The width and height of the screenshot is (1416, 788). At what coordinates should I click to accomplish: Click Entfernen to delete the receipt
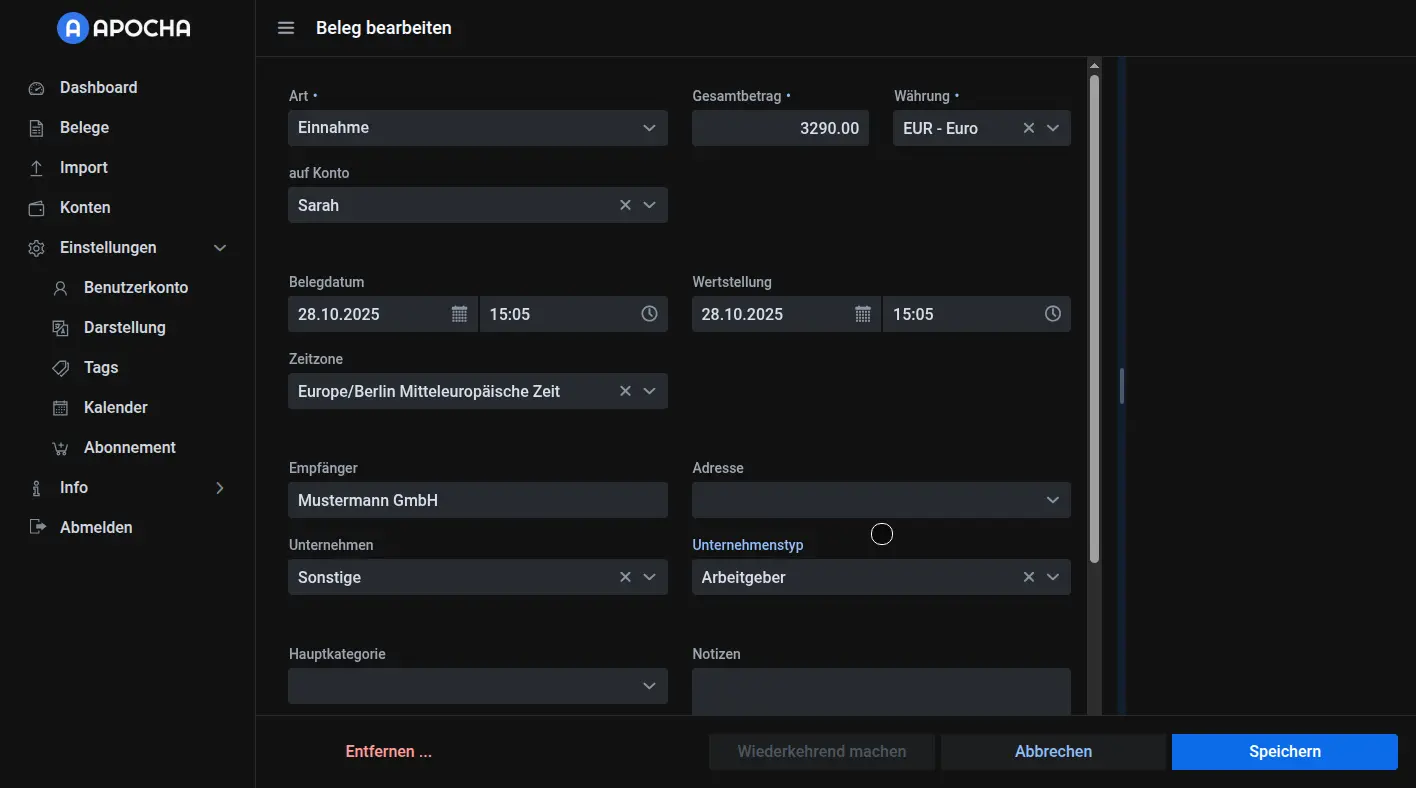pos(388,752)
